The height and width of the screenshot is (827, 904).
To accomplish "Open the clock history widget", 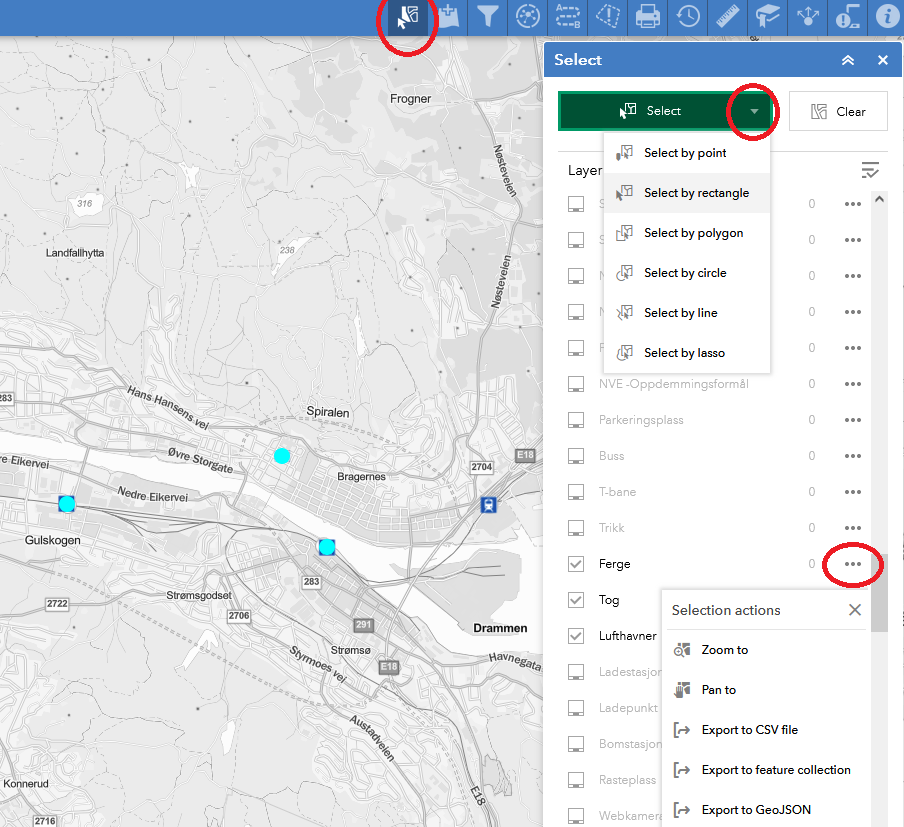I will coord(688,17).
